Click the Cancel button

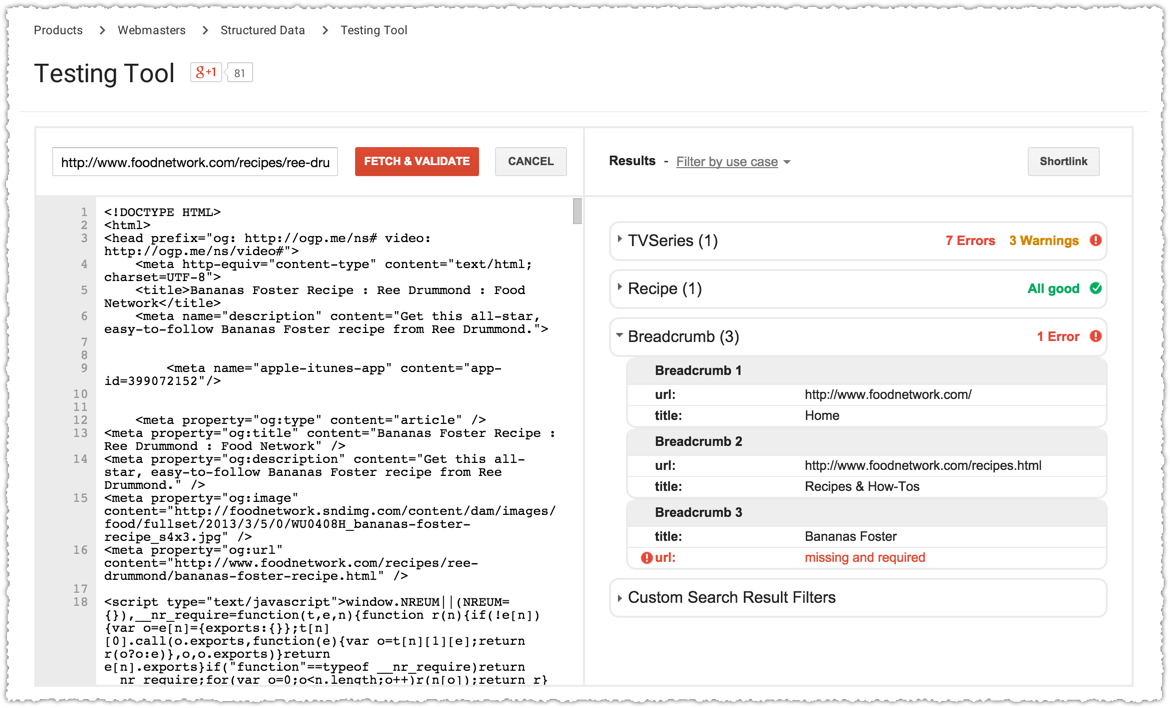click(x=531, y=161)
